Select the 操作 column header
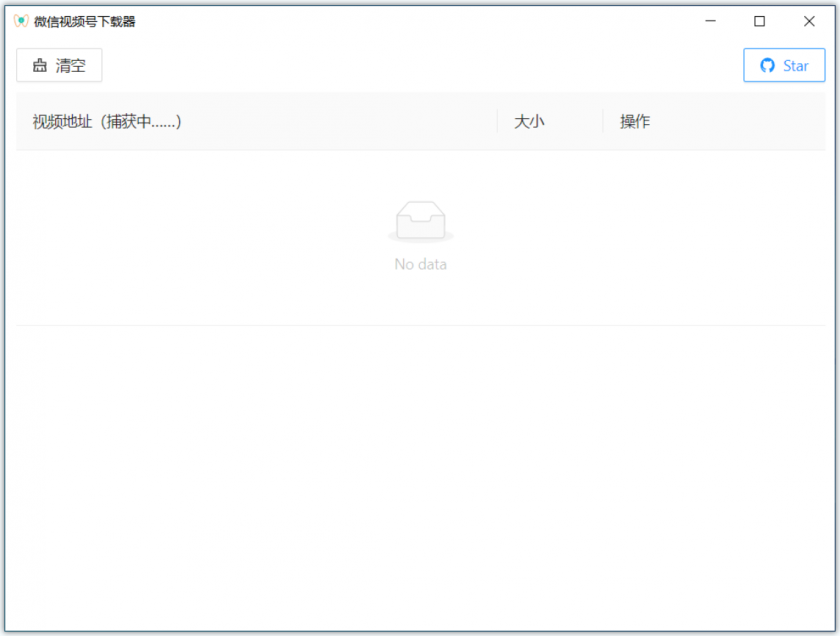840x636 pixels. pyautogui.click(x=635, y=121)
